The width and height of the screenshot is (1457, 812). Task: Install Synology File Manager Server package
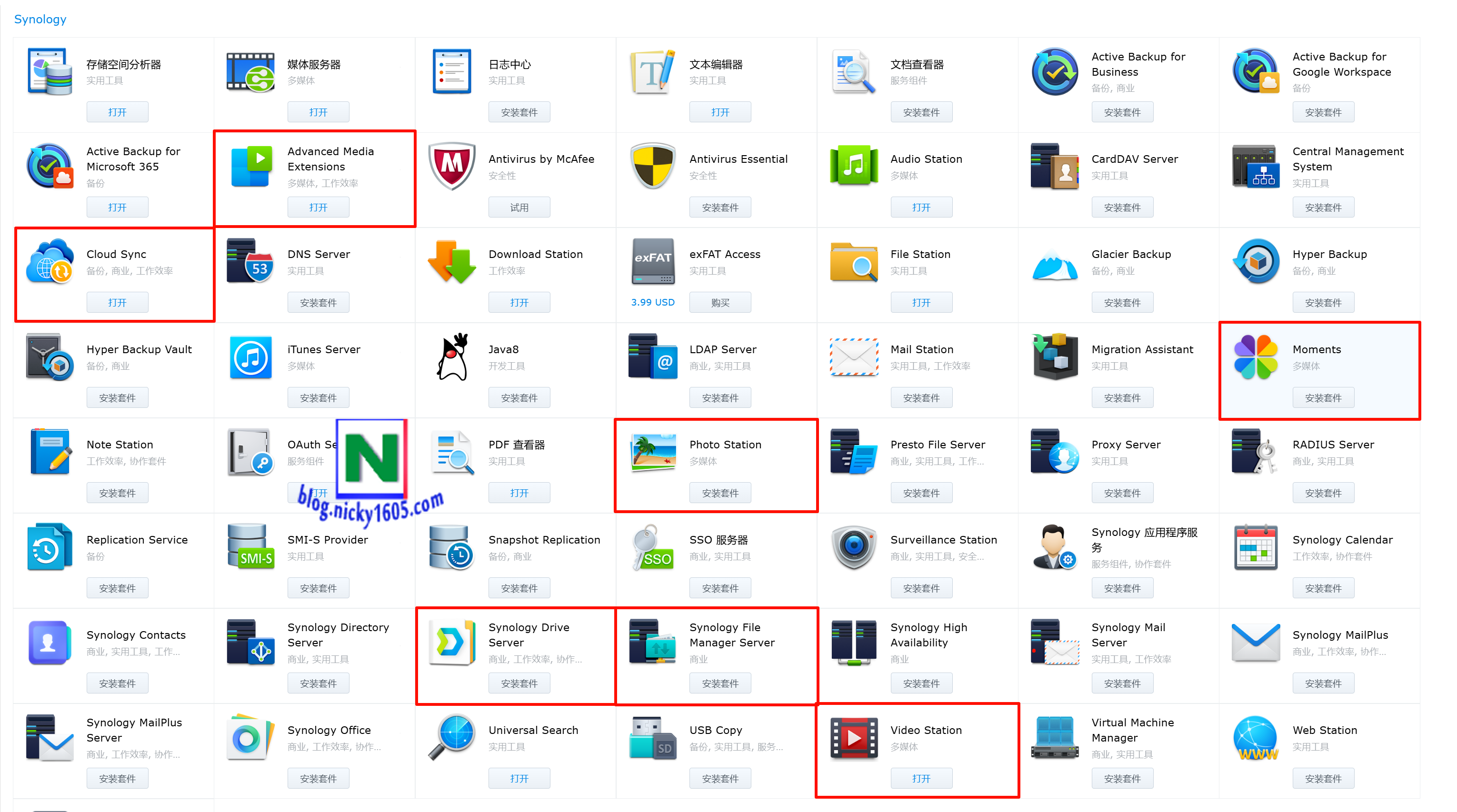[720, 683]
